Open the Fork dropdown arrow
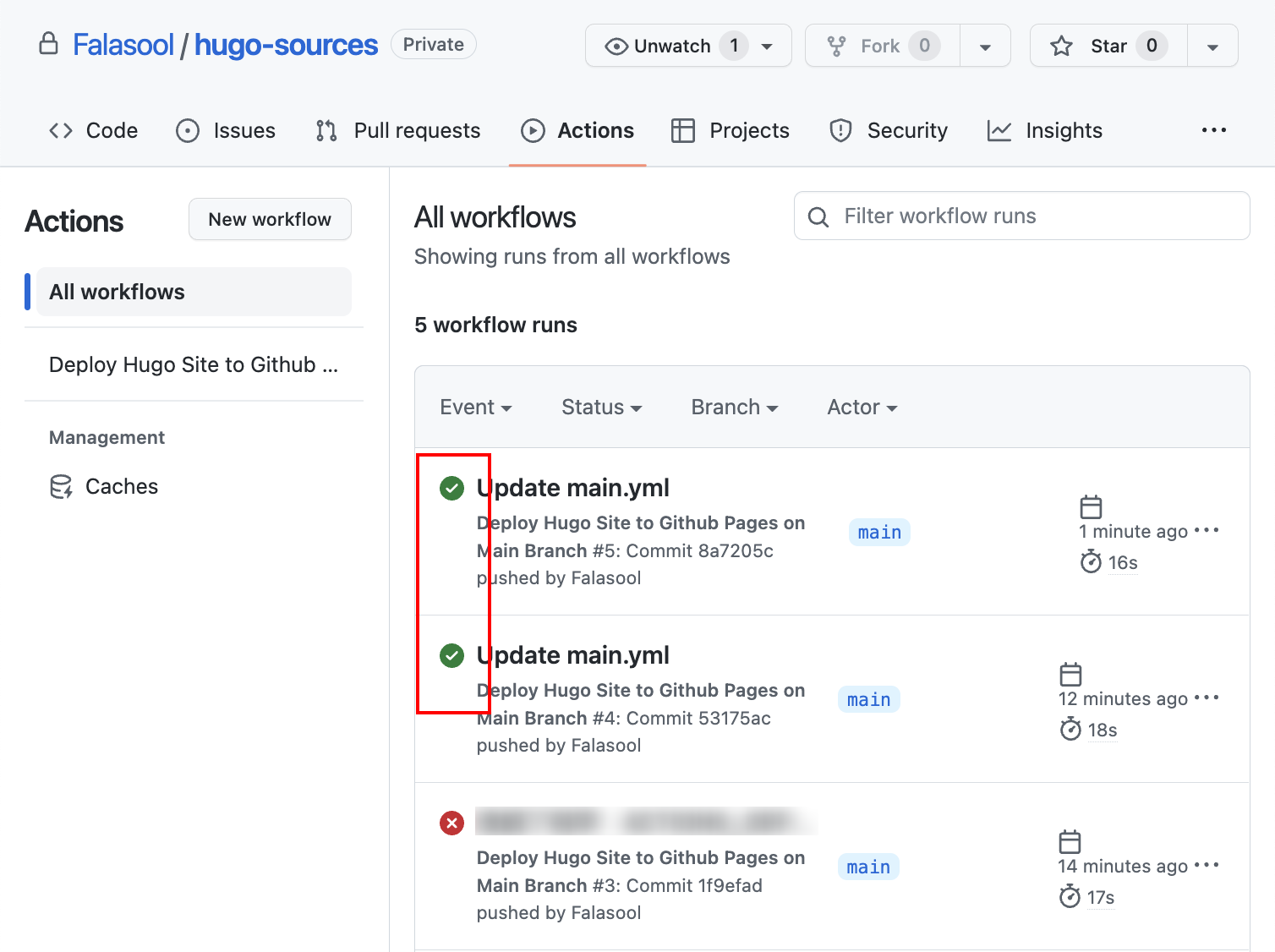1275x952 pixels. tap(985, 46)
